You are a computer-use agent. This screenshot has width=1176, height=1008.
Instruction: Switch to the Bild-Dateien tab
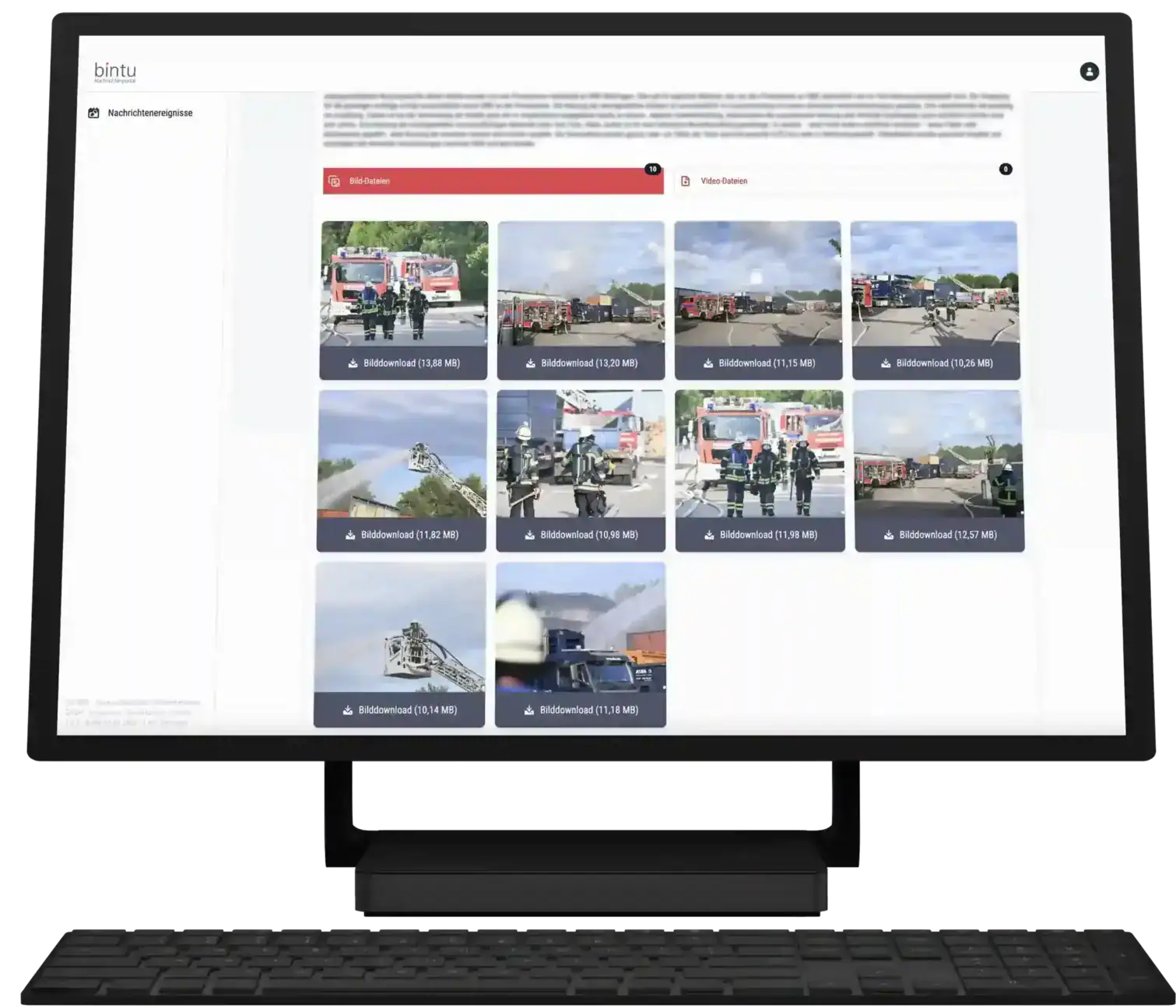[x=493, y=181]
